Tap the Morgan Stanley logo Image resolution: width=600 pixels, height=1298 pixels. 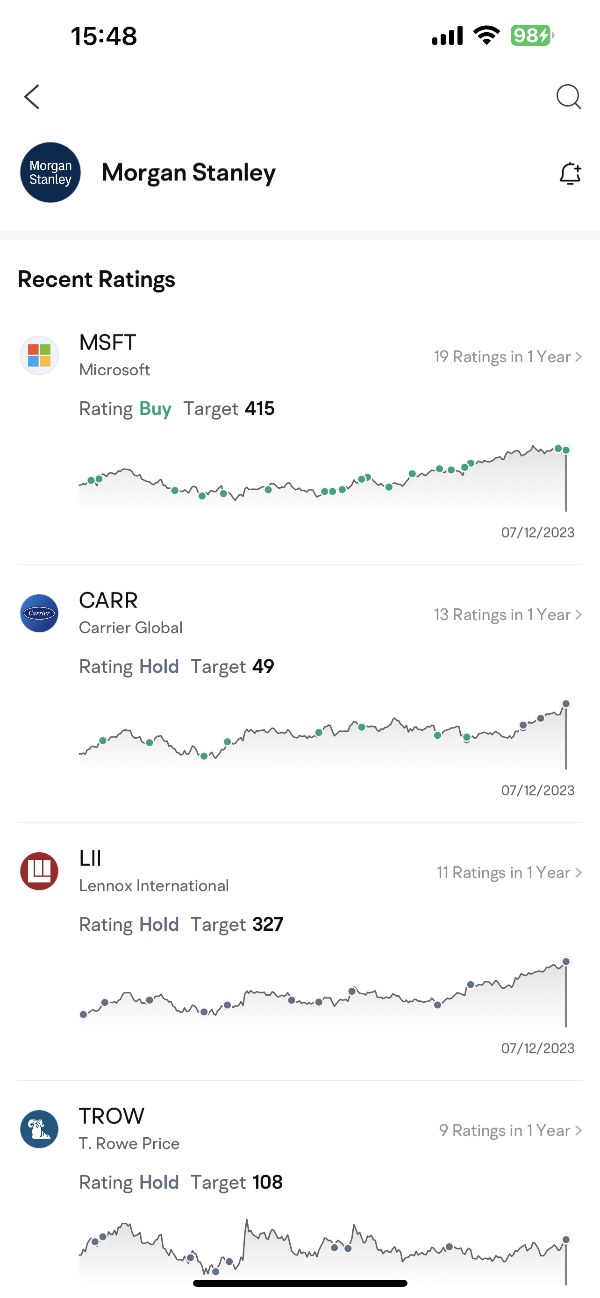pos(50,173)
